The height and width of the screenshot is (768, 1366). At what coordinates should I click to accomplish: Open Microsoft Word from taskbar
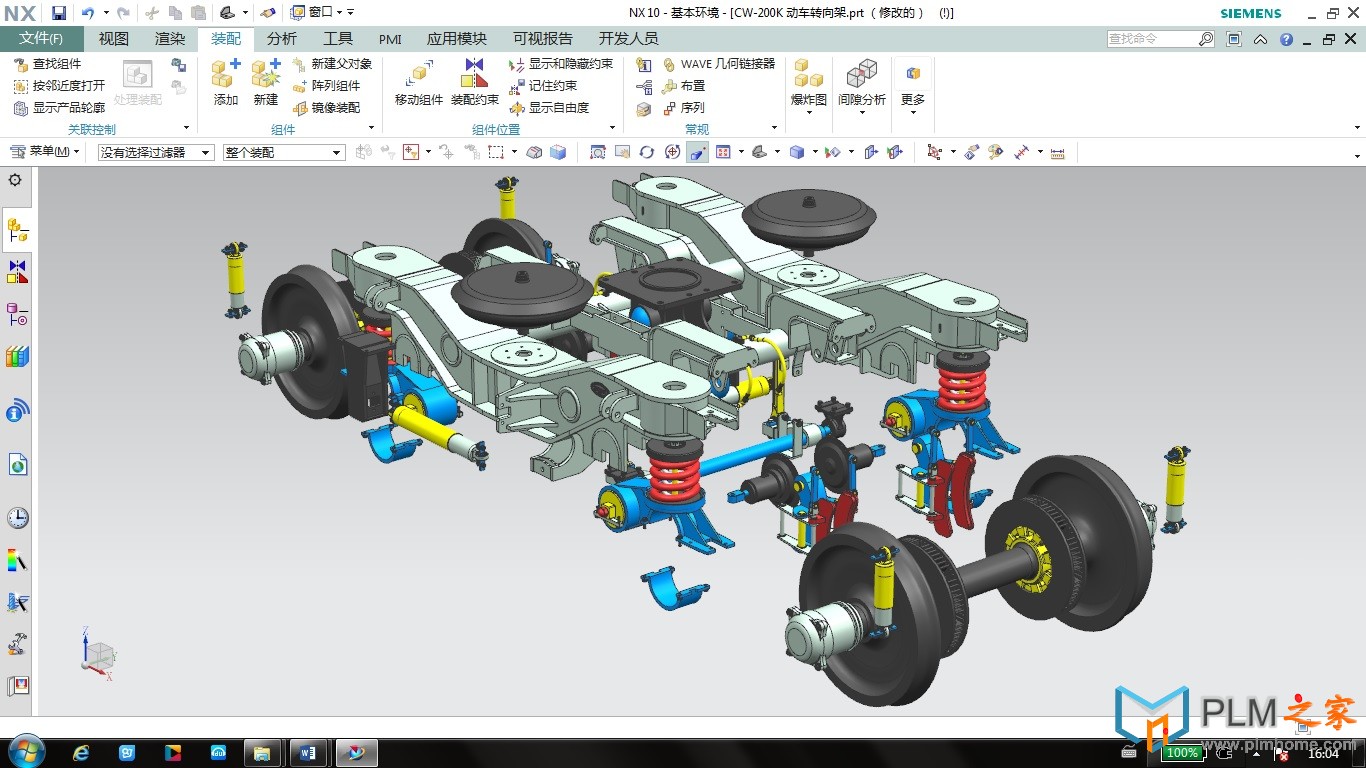tap(307, 752)
